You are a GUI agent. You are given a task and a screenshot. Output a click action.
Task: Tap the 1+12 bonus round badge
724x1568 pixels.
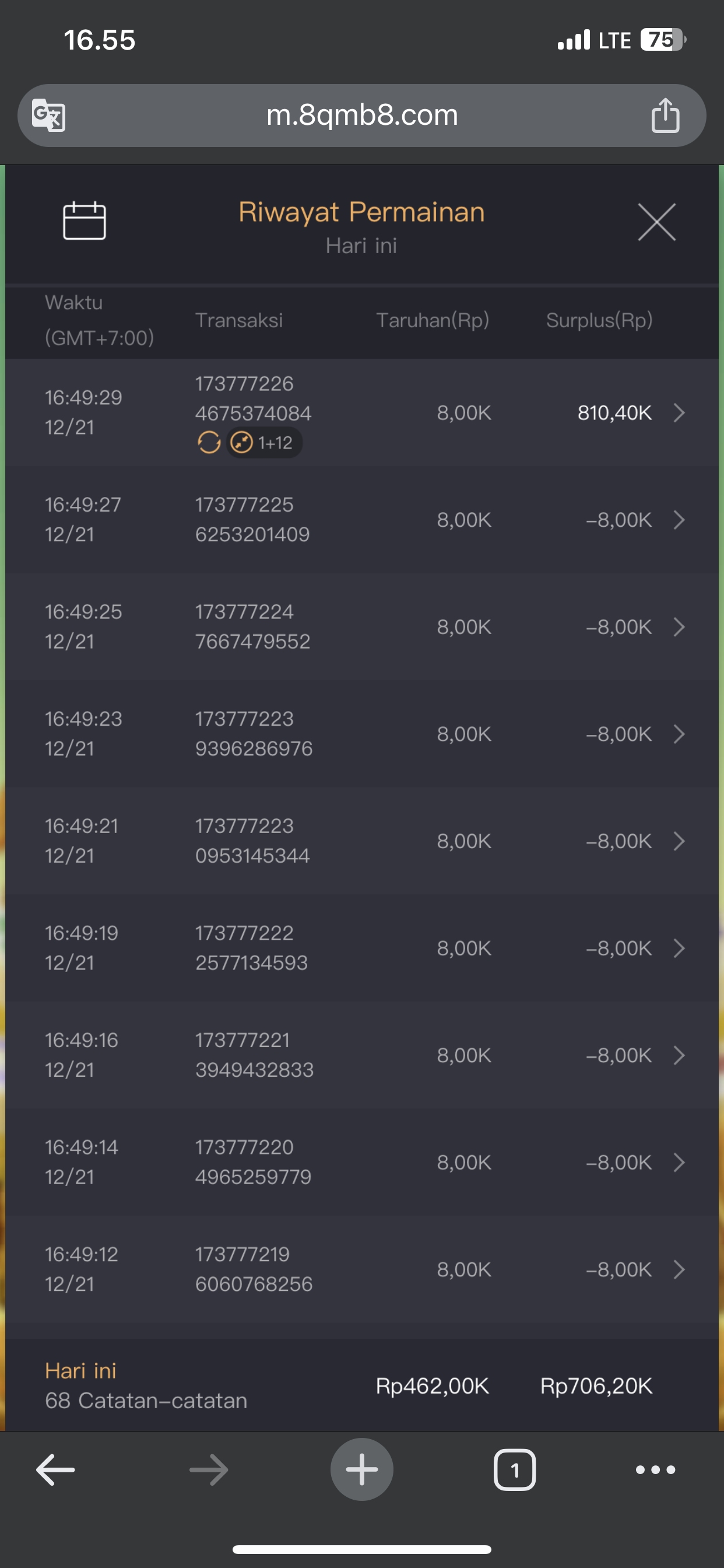click(265, 443)
